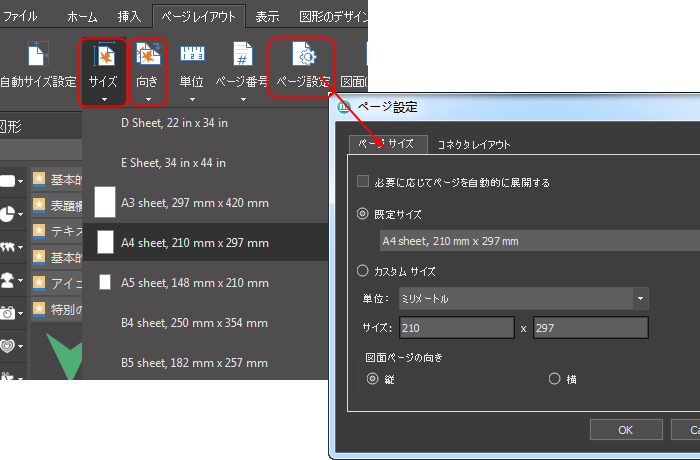This screenshot has width=700, height=460.
Task: Select the 既定サイズ radio button
Action: coord(362,214)
